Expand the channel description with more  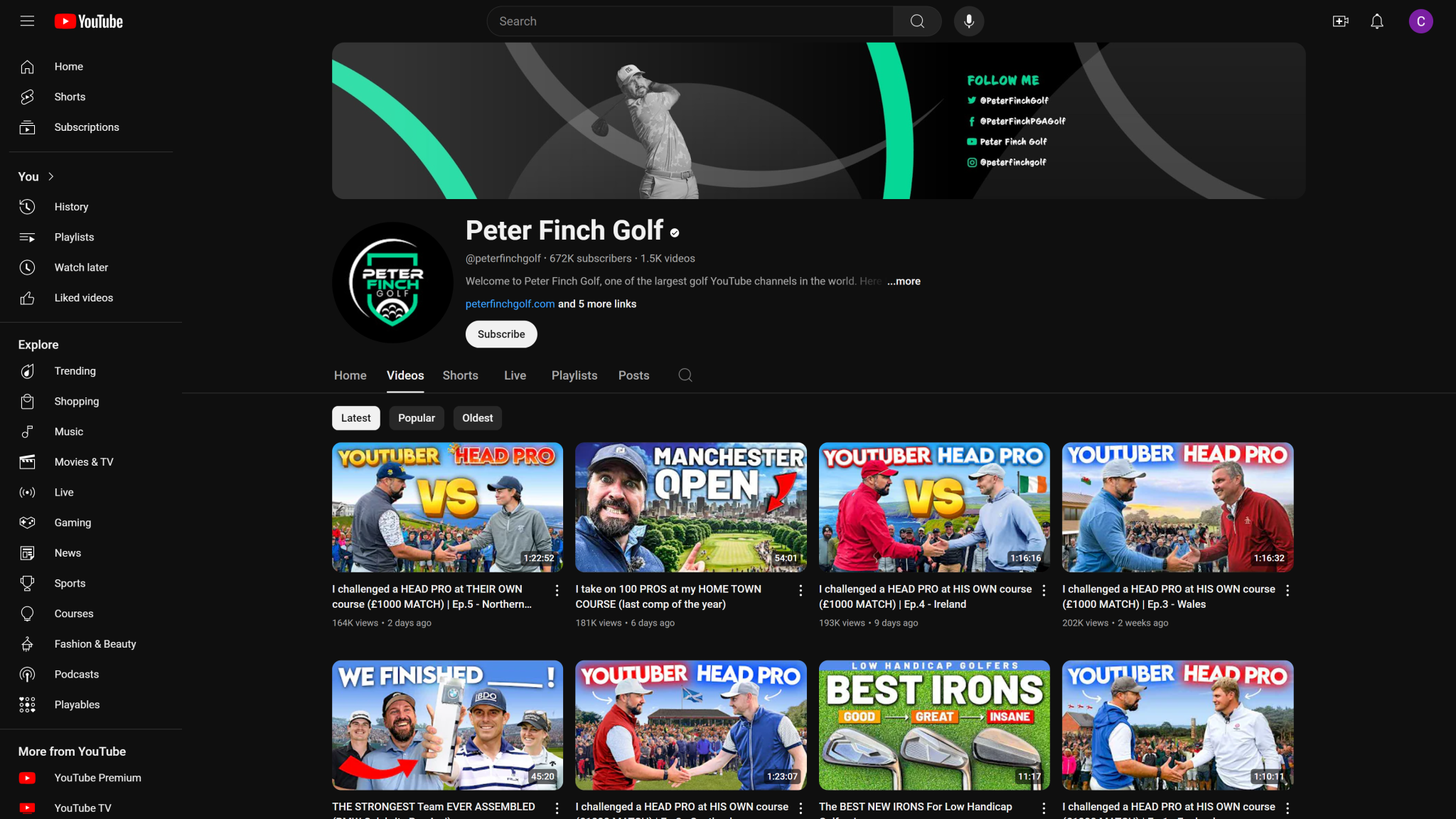[903, 281]
